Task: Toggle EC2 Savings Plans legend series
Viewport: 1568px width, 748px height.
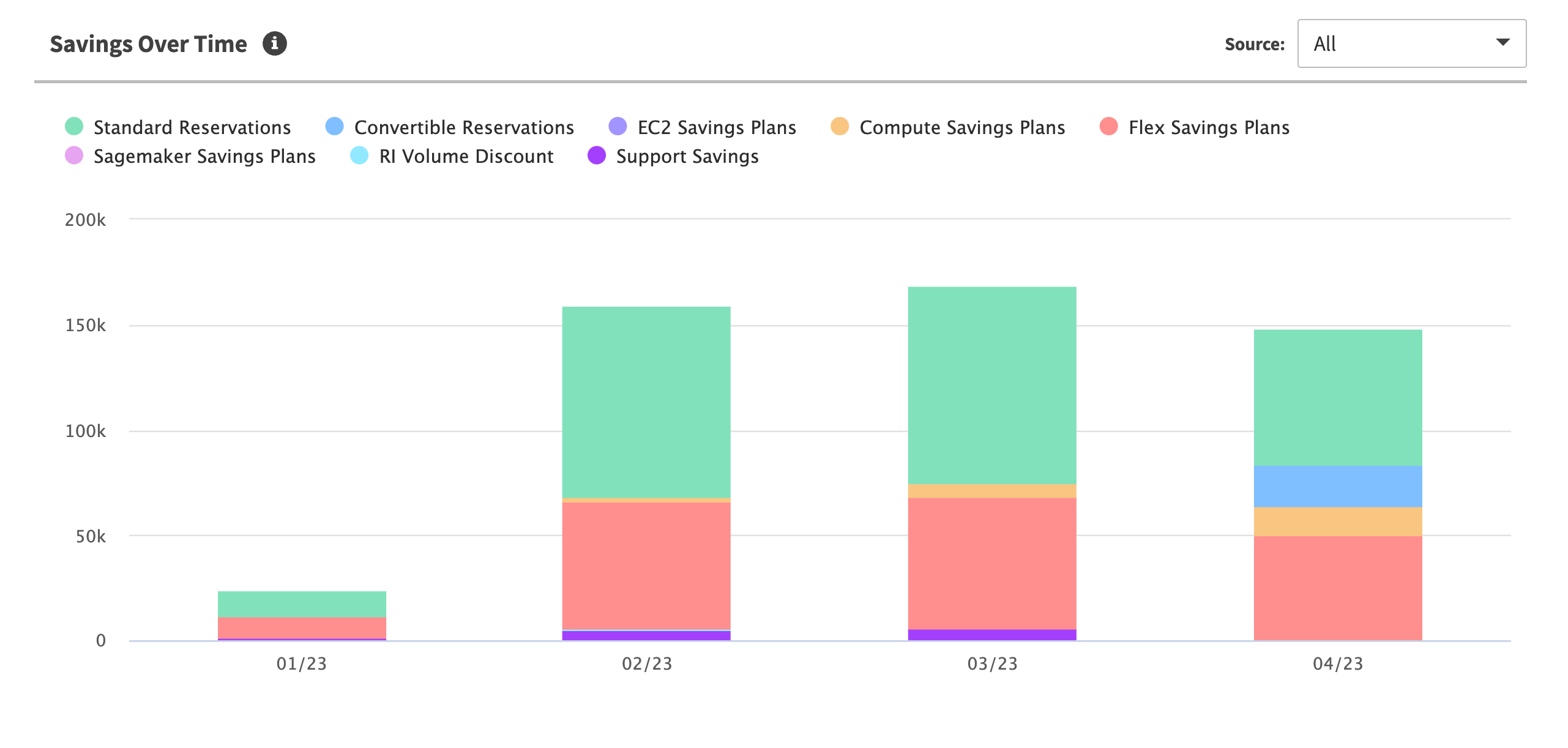Action: (716, 127)
